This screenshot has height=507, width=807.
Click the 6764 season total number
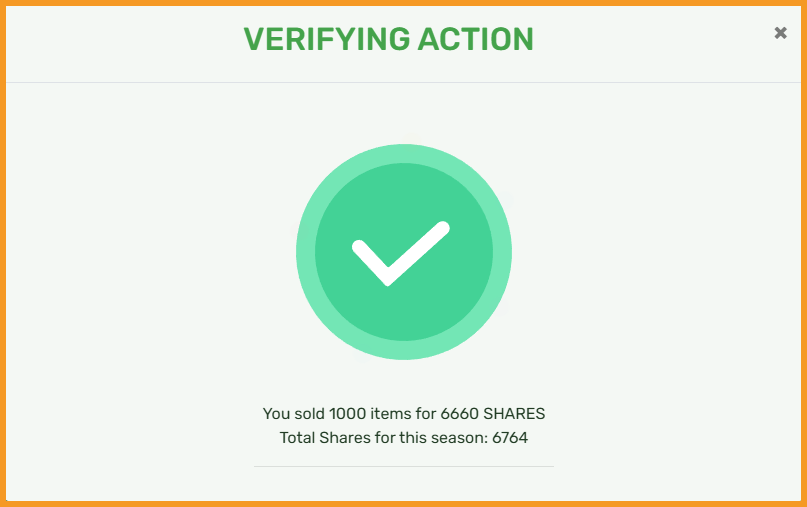510,438
